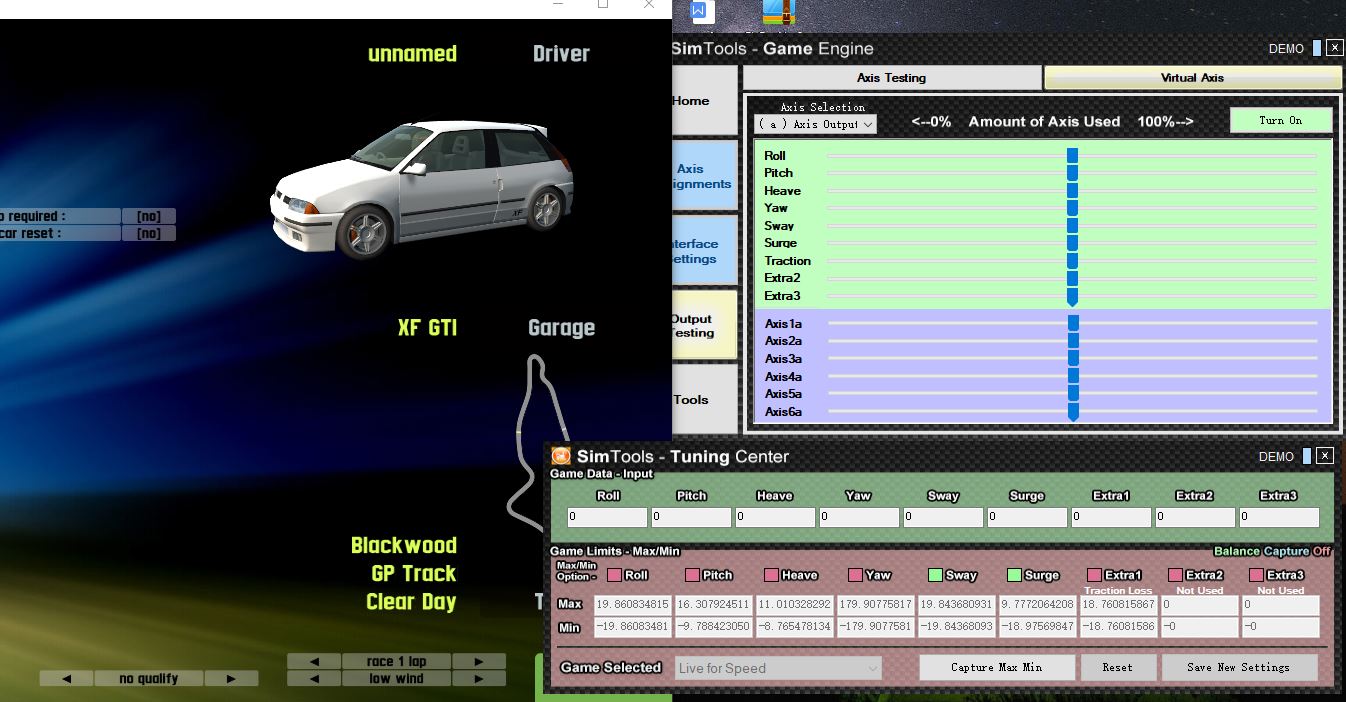The width and height of the screenshot is (1346, 702).
Task: Switch to the Axis Testing tab
Action: pos(892,78)
